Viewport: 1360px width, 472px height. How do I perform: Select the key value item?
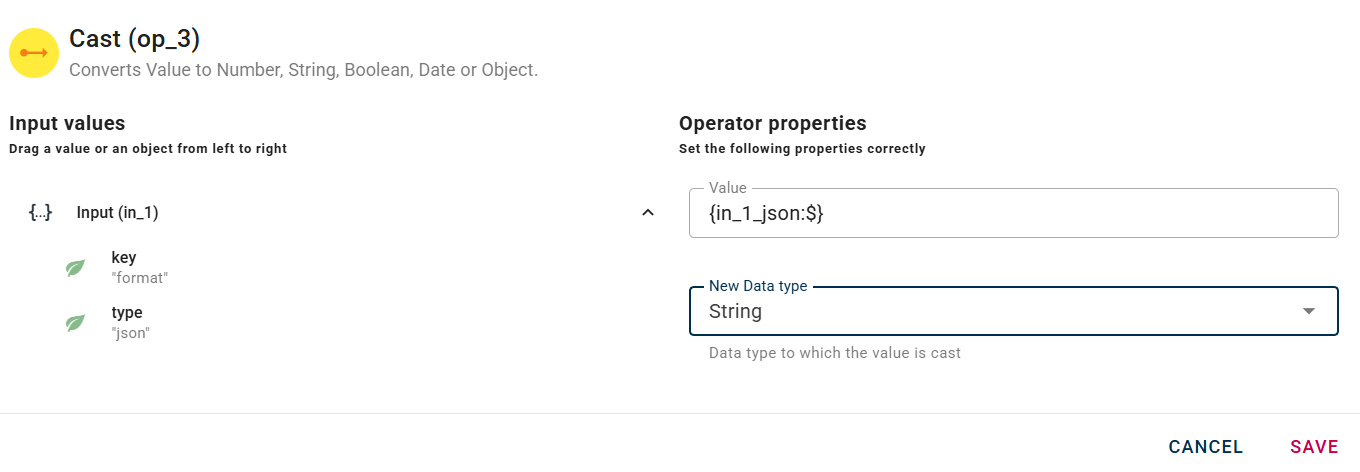point(124,258)
